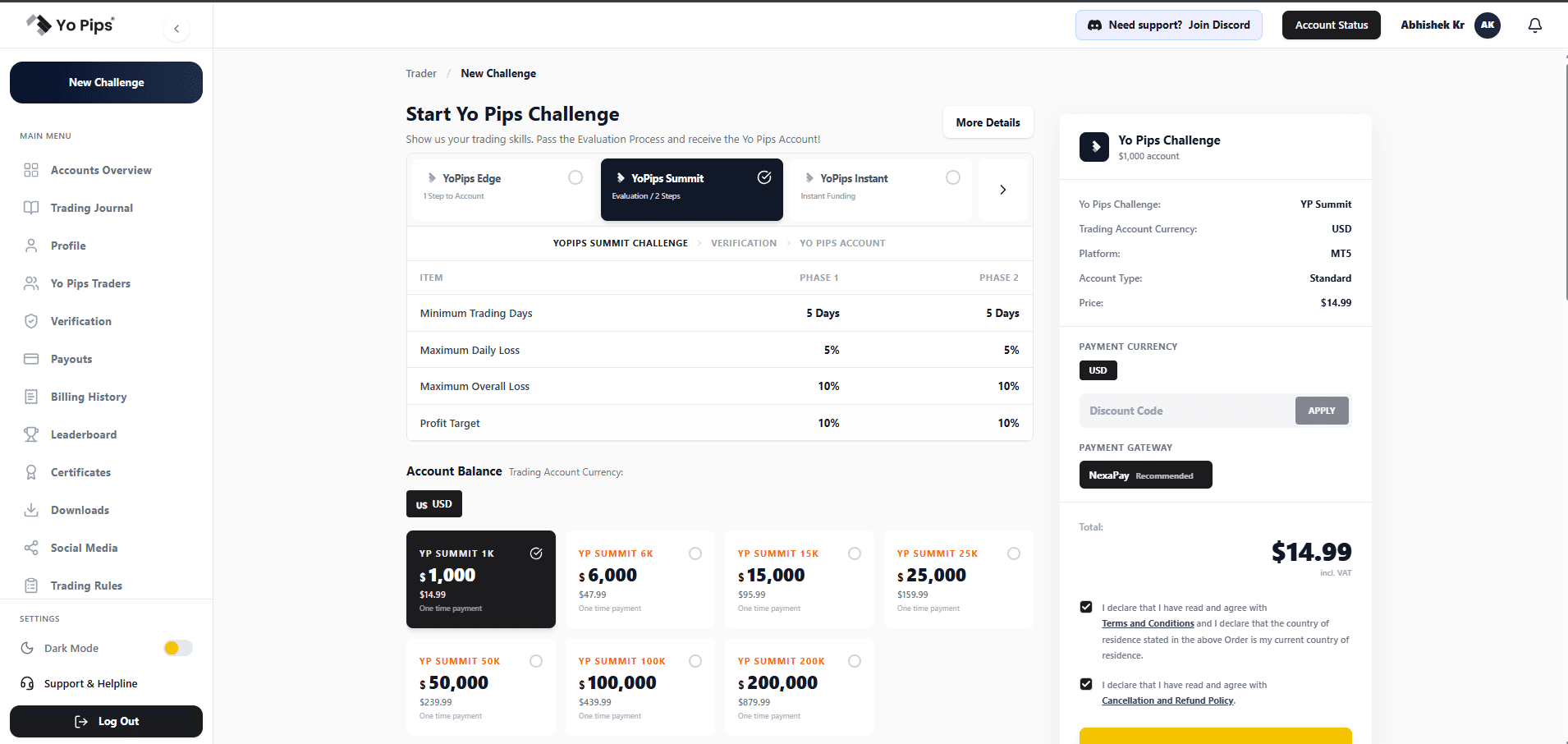The height and width of the screenshot is (744, 1568).
Task: Click Need support? Join Discord button
Action: (1169, 25)
